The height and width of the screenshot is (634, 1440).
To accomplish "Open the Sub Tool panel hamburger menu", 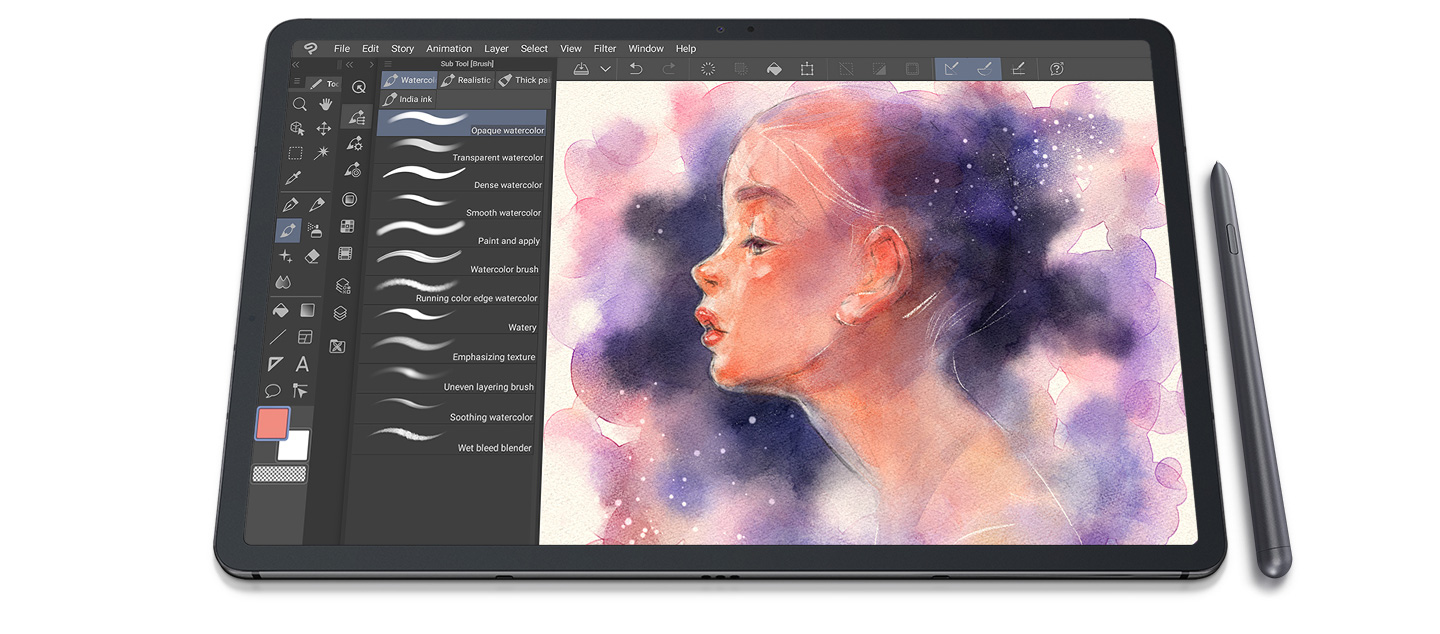I will [387, 64].
